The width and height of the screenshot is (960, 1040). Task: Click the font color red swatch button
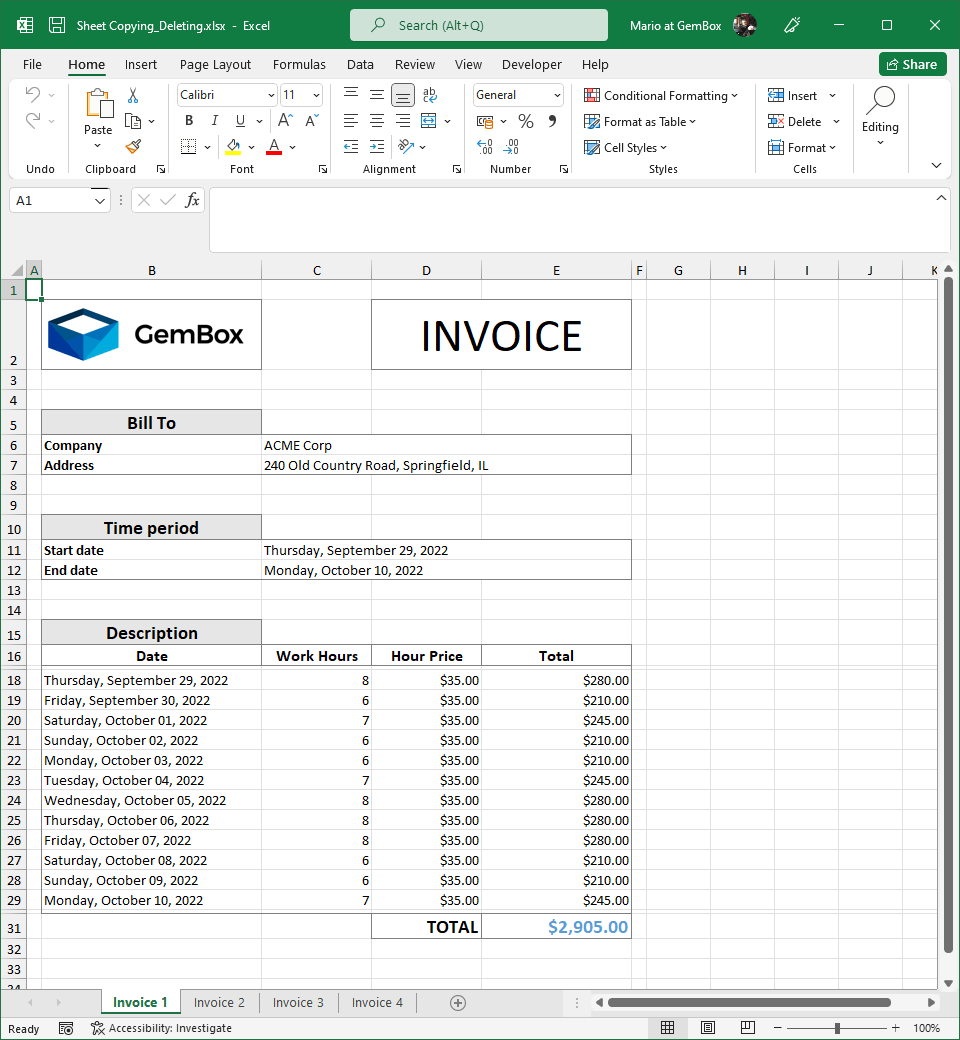274,147
